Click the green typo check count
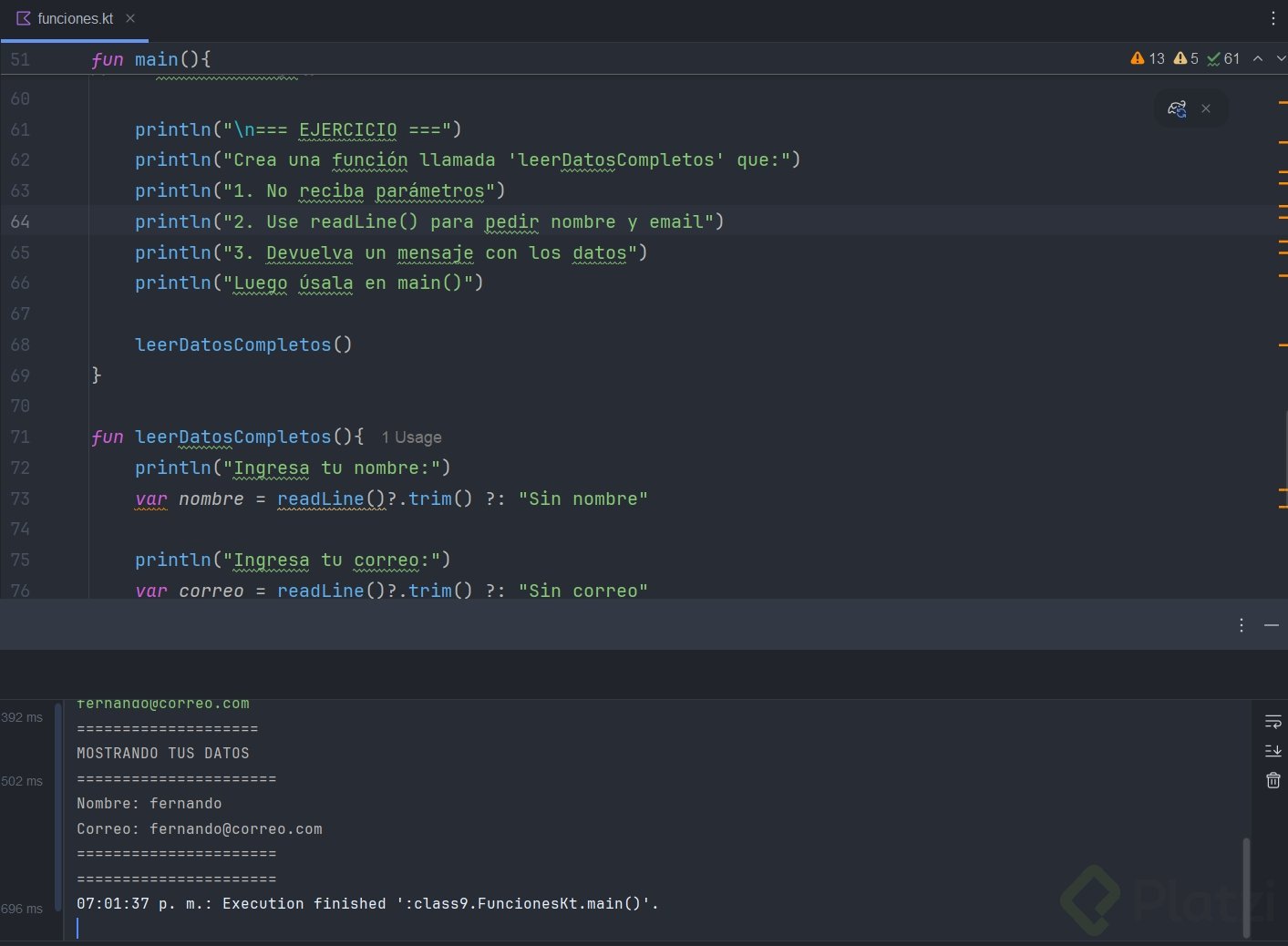This screenshot has width=1288, height=946. tap(1223, 58)
